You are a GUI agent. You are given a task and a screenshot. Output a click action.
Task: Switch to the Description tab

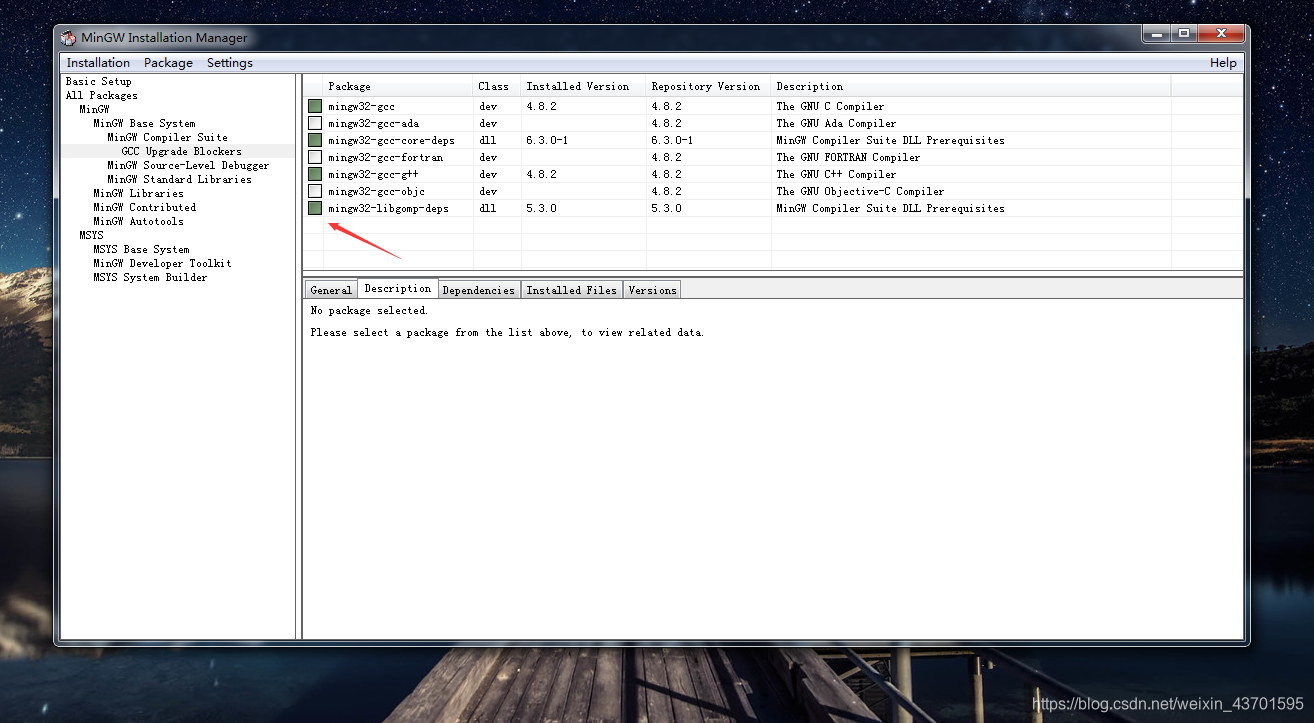point(398,288)
